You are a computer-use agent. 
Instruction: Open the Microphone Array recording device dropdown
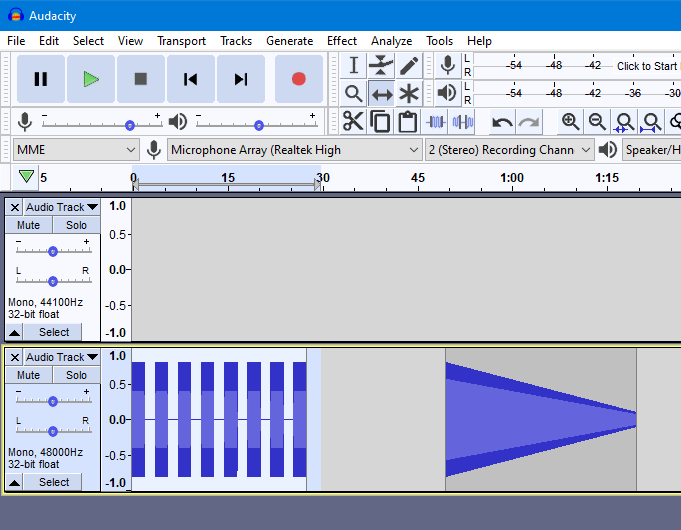(x=294, y=150)
